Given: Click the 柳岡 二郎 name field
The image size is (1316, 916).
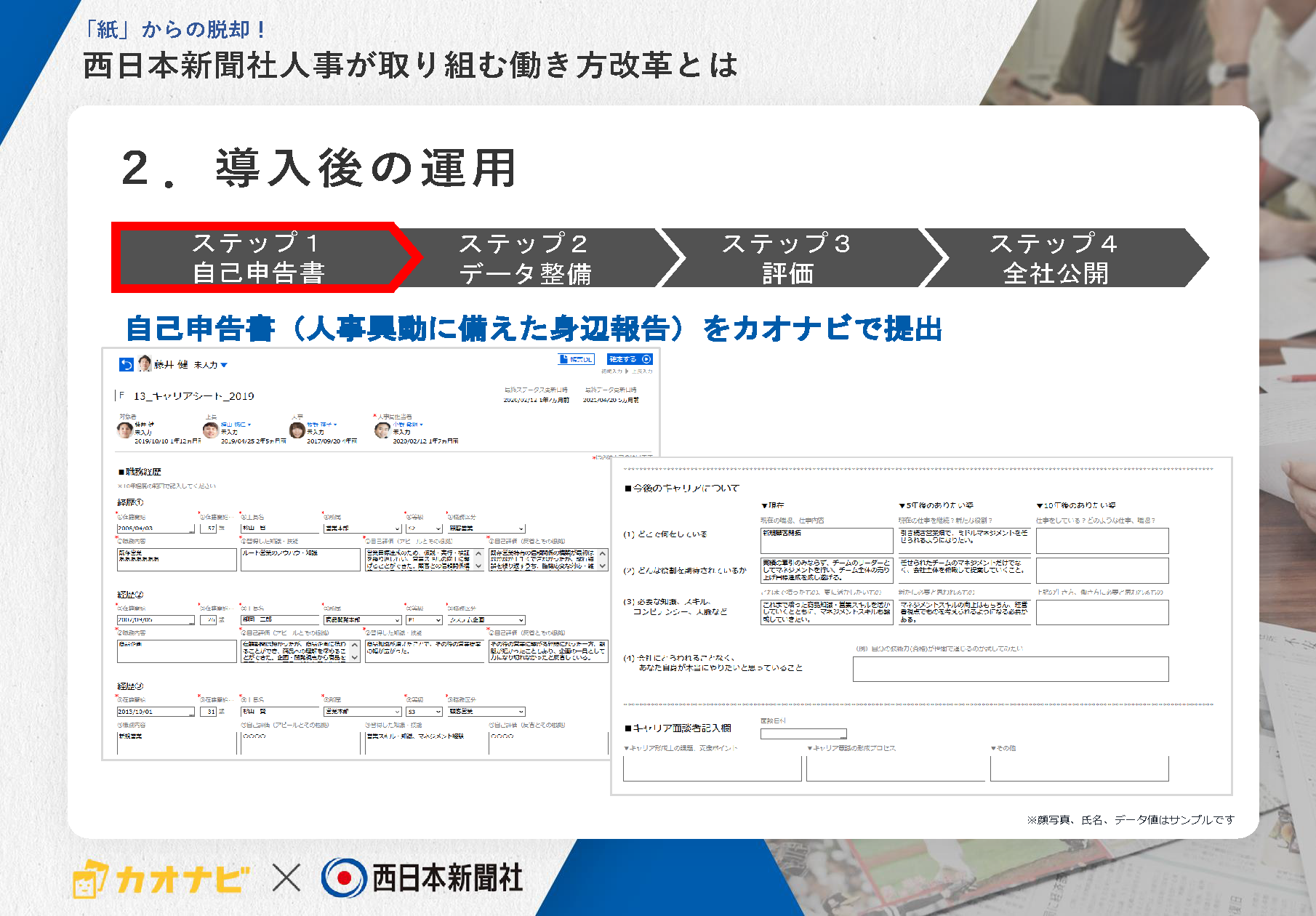Looking at the screenshot, I should (280, 620).
